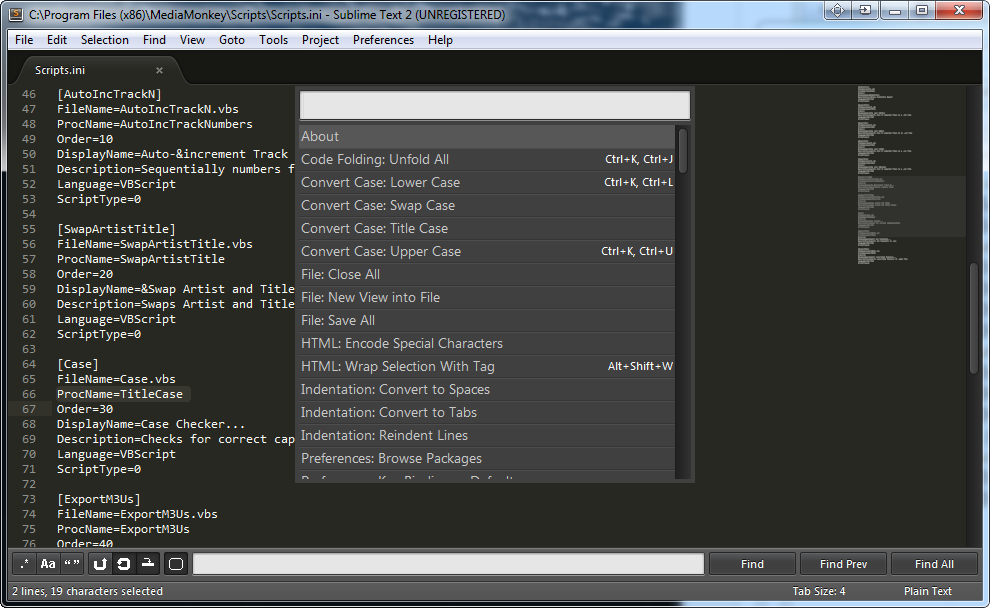Click the Find All button
This screenshot has width=990, height=608.
click(x=934, y=564)
